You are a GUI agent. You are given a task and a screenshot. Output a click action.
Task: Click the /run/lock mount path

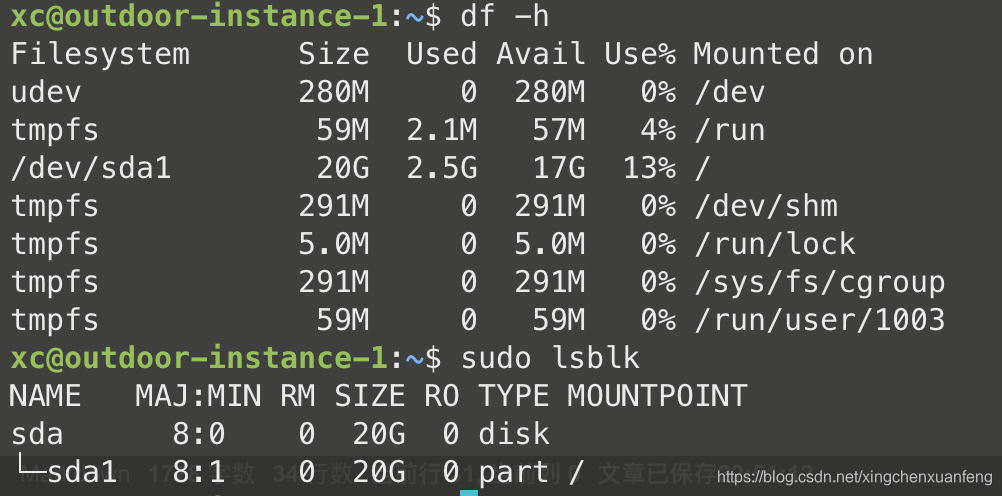pos(774,244)
